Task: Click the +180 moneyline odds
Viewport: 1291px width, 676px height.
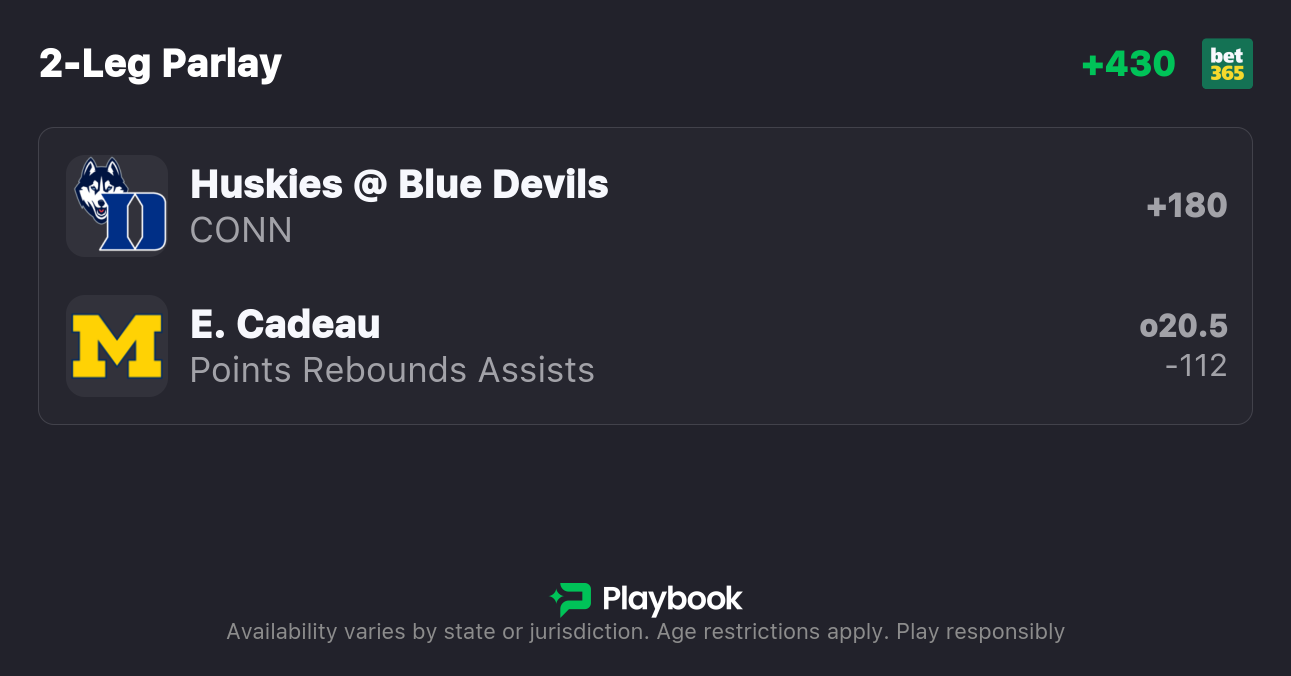Action: click(x=1187, y=206)
